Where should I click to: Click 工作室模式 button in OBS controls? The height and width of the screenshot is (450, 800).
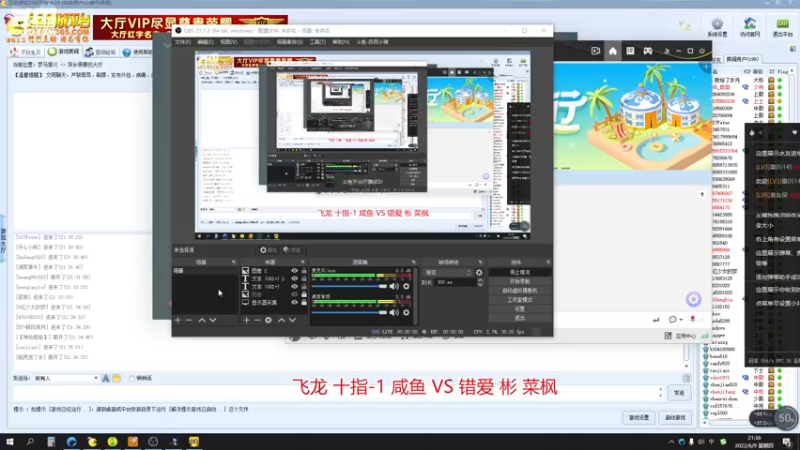point(519,300)
